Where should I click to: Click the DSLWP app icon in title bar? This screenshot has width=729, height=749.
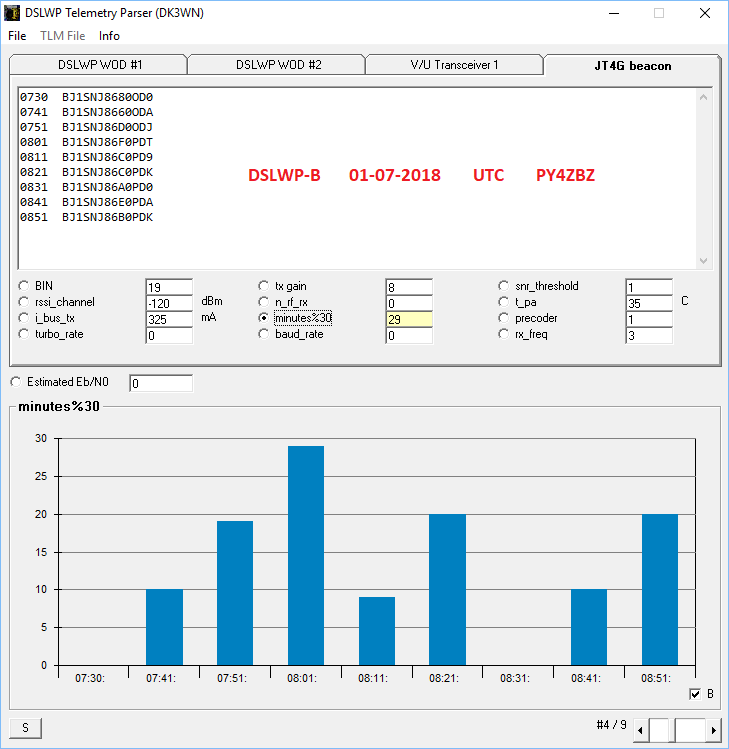tap(12, 13)
